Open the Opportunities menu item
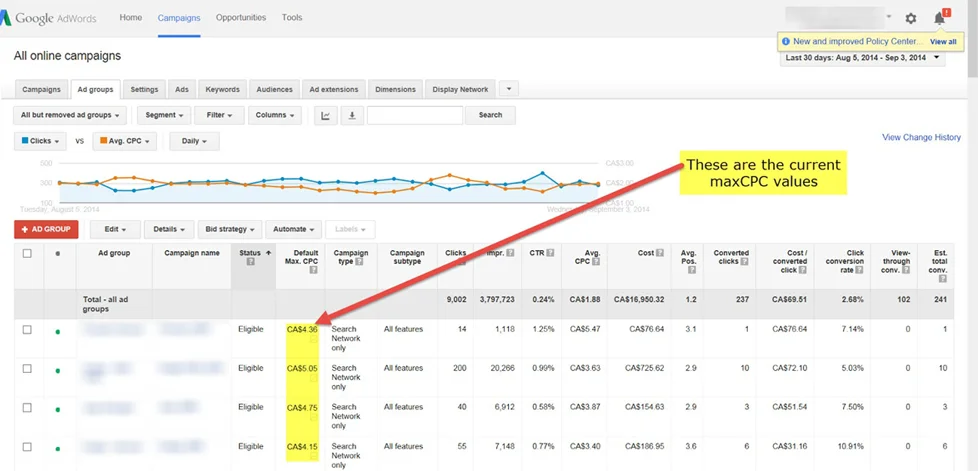 click(241, 18)
